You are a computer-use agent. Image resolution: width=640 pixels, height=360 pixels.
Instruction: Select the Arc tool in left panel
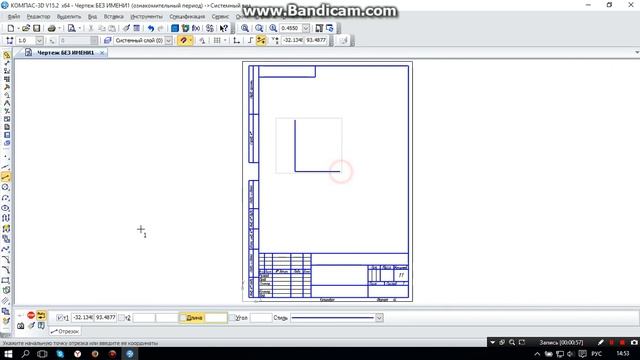pyautogui.click(x=6, y=198)
